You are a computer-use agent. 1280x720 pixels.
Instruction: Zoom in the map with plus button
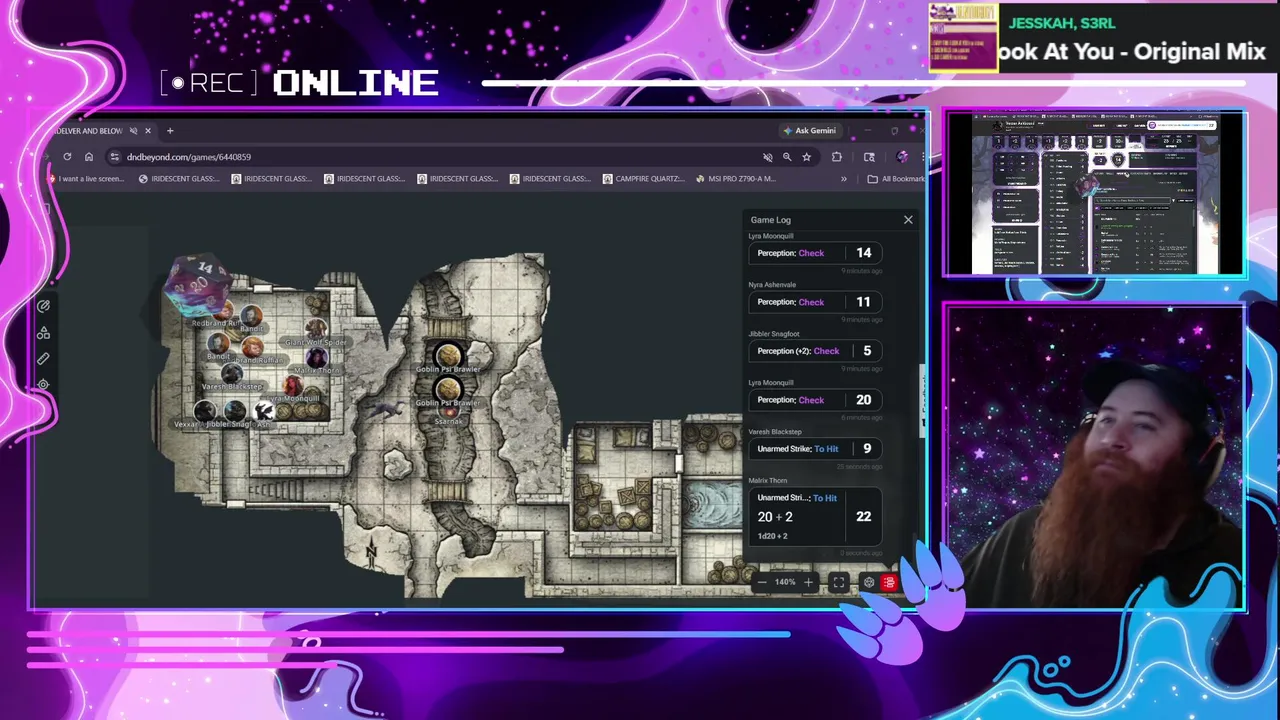point(808,582)
